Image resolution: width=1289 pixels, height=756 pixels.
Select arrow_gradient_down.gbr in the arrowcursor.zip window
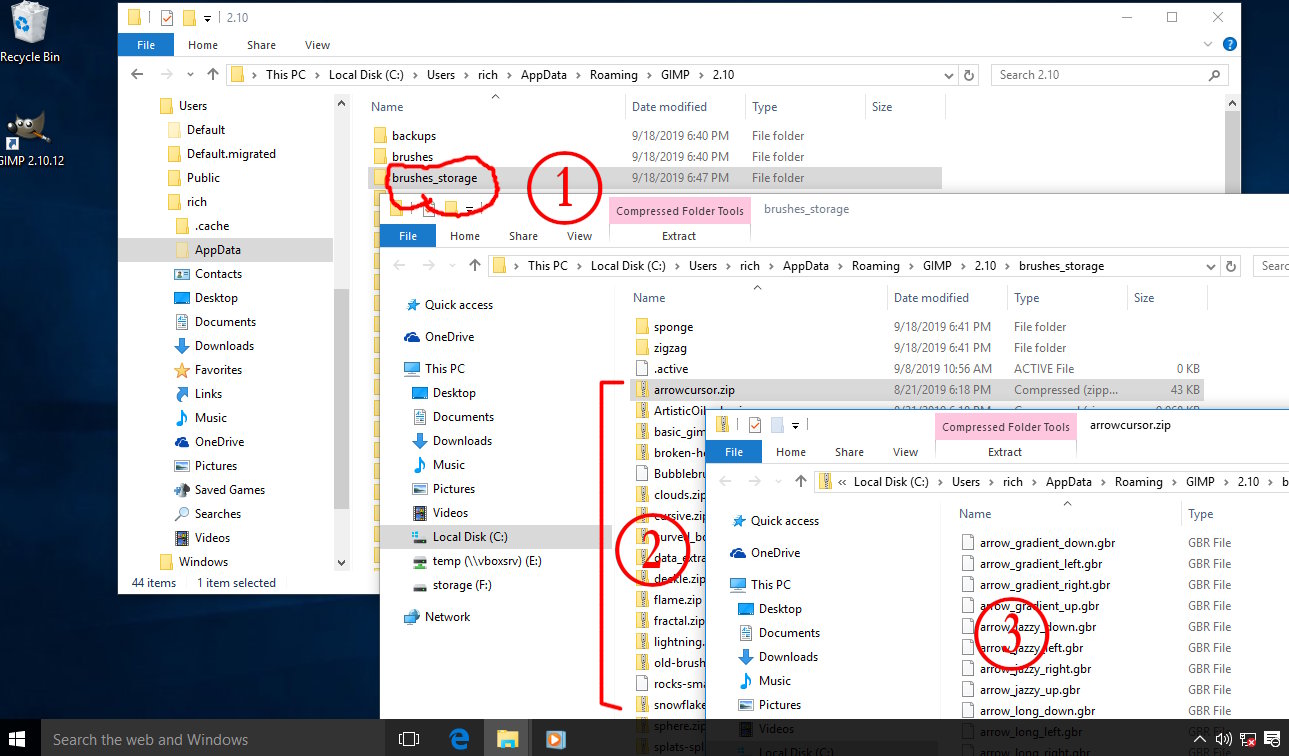(x=1047, y=543)
